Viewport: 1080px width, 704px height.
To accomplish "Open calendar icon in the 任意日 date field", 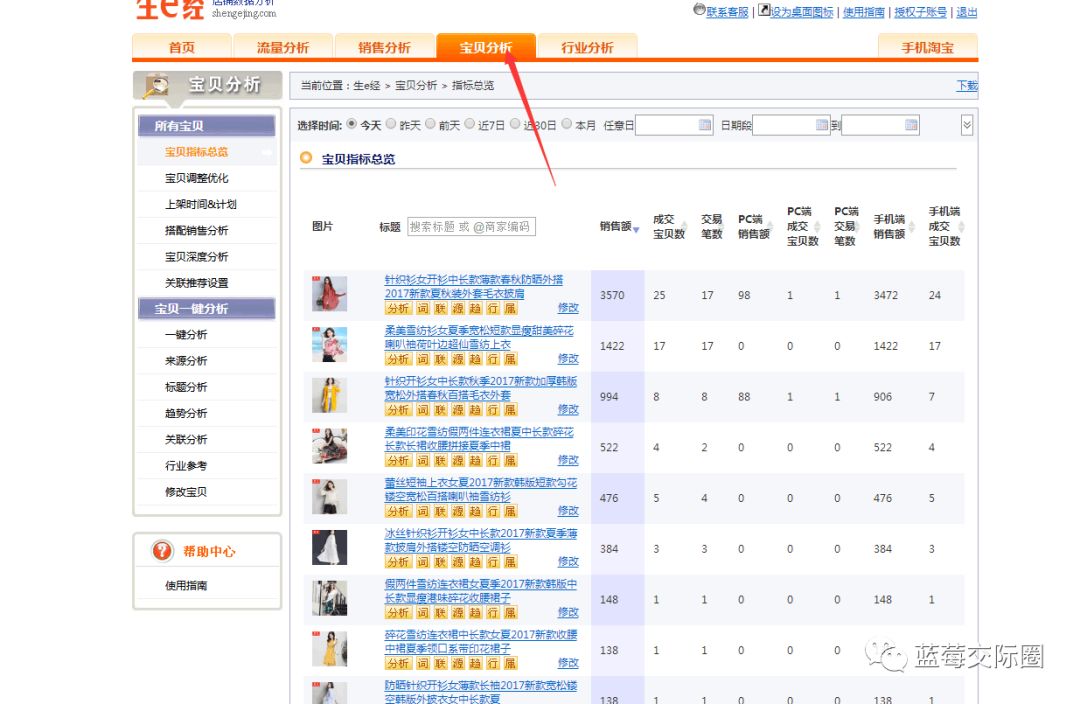I will pyautogui.click(x=705, y=125).
